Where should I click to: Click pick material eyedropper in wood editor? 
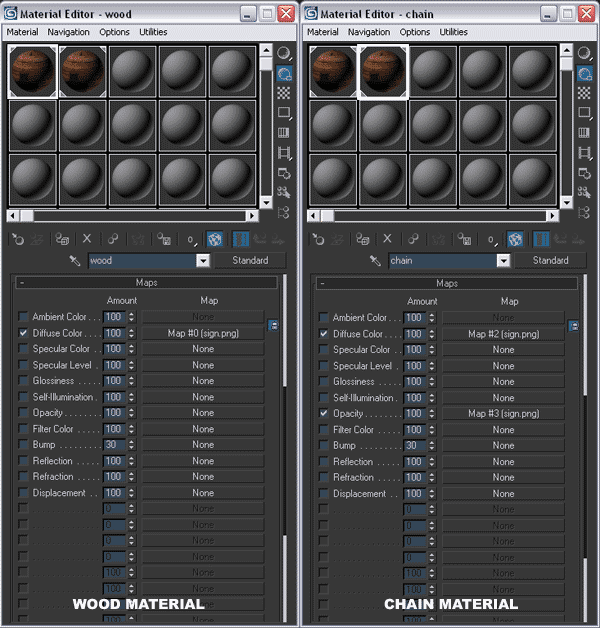75,261
